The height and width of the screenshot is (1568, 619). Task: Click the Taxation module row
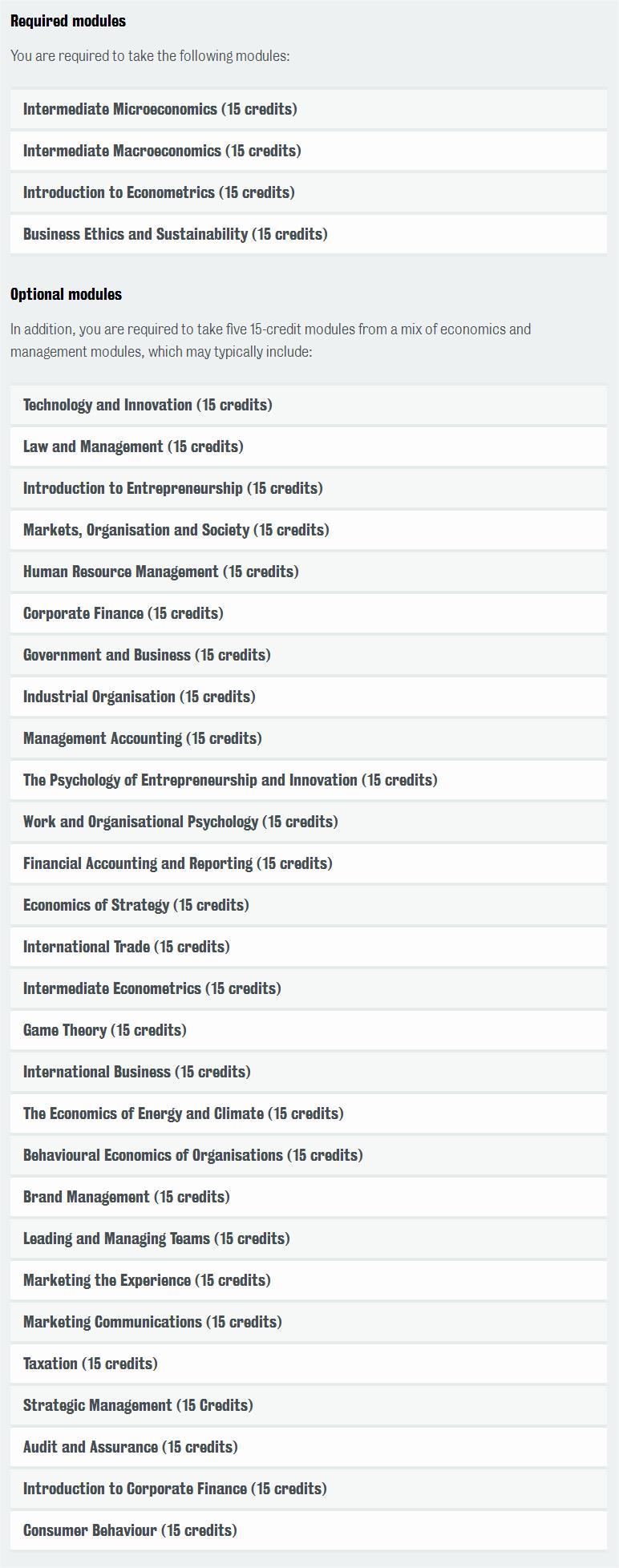309,1364
